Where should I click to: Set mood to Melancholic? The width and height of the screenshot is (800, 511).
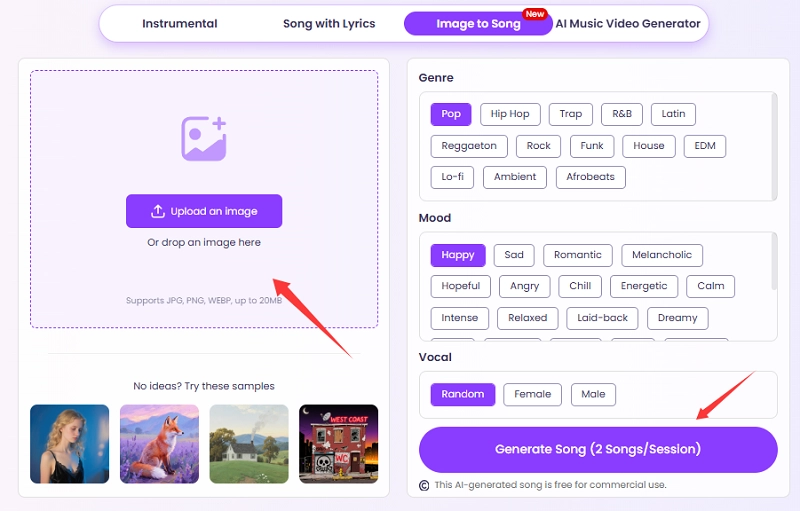coord(662,255)
